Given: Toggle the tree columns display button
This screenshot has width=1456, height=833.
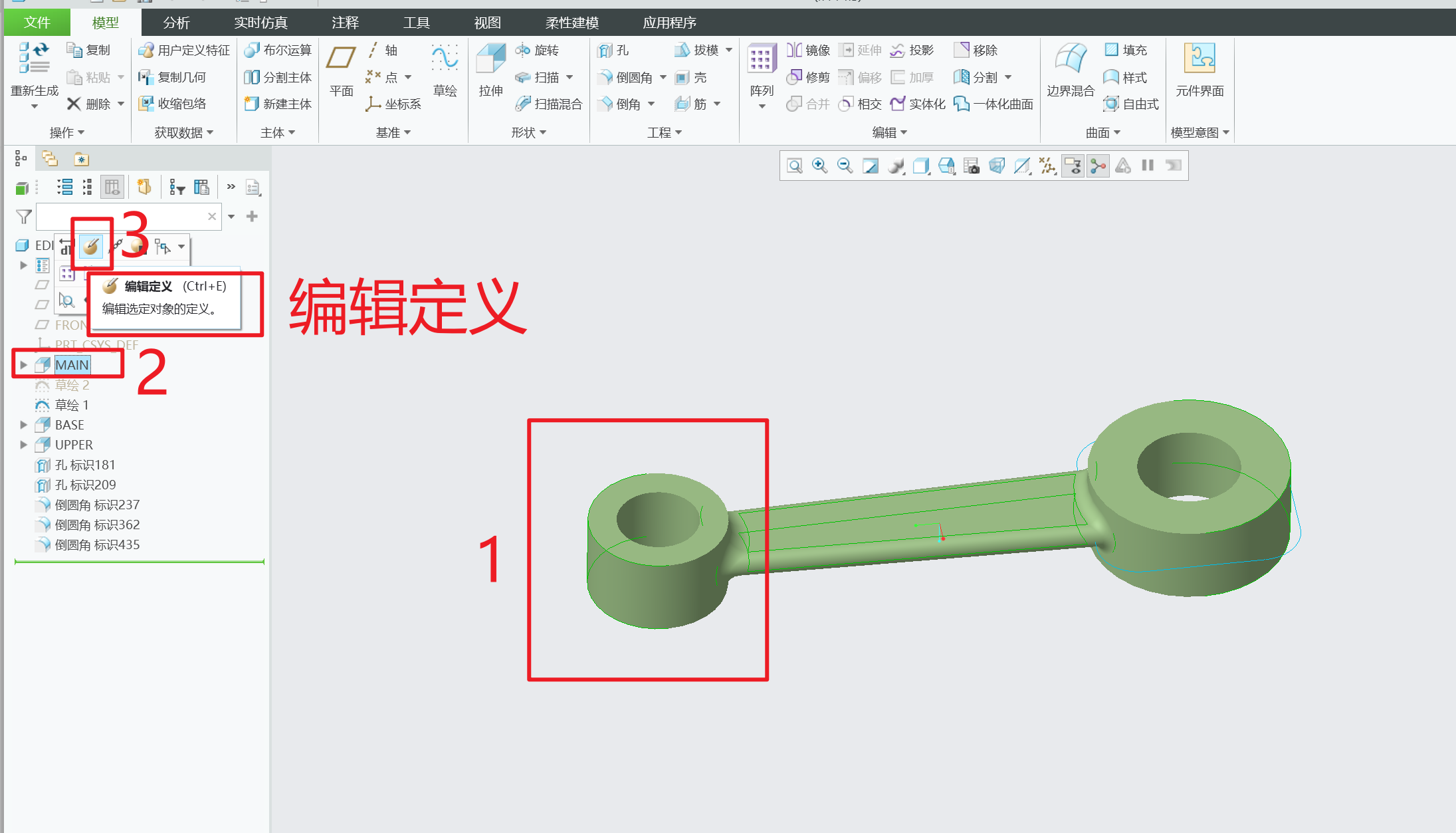Looking at the screenshot, I should (x=112, y=187).
